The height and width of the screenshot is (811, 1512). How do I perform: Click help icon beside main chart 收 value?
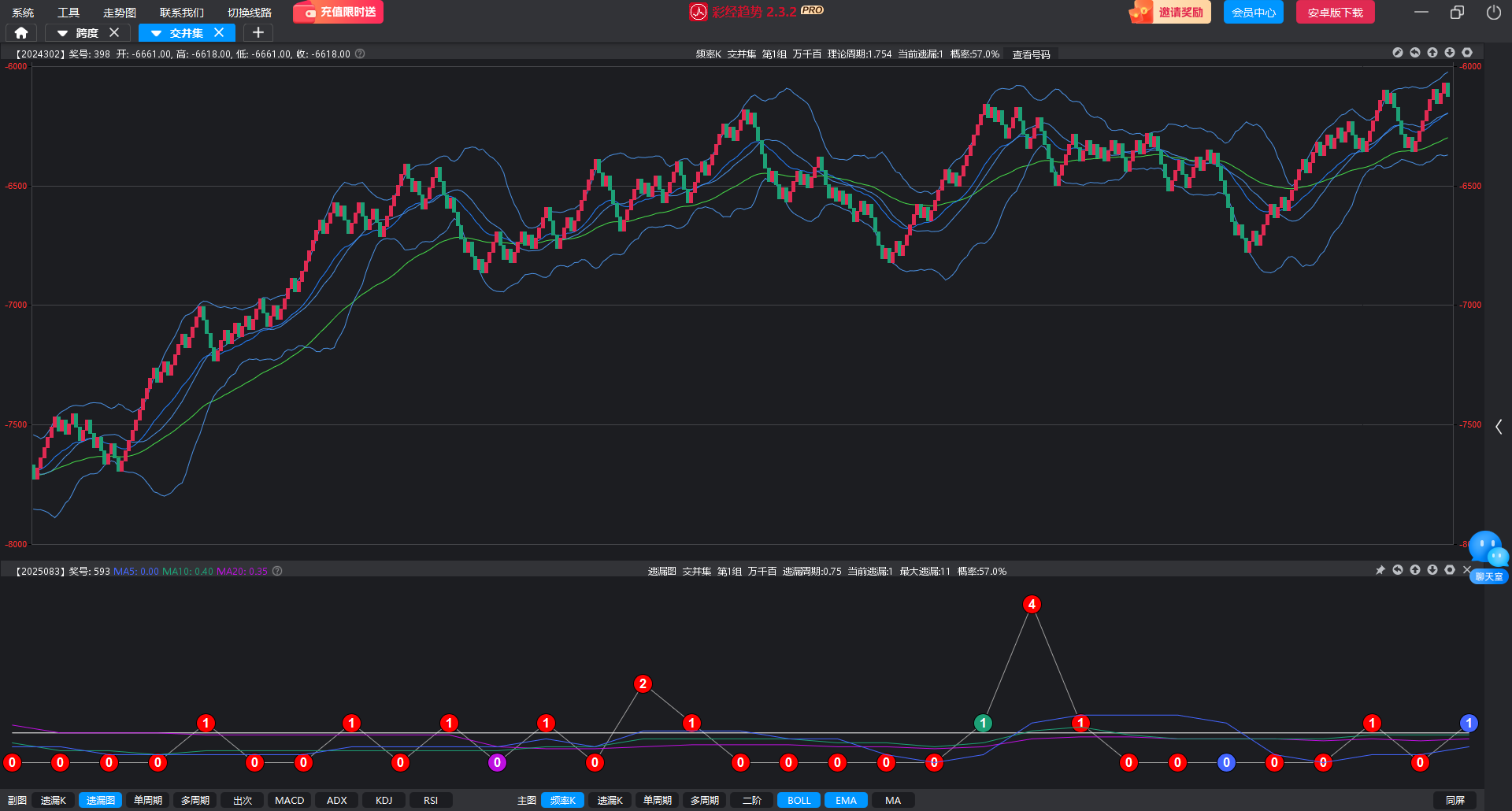click(360, 54)
